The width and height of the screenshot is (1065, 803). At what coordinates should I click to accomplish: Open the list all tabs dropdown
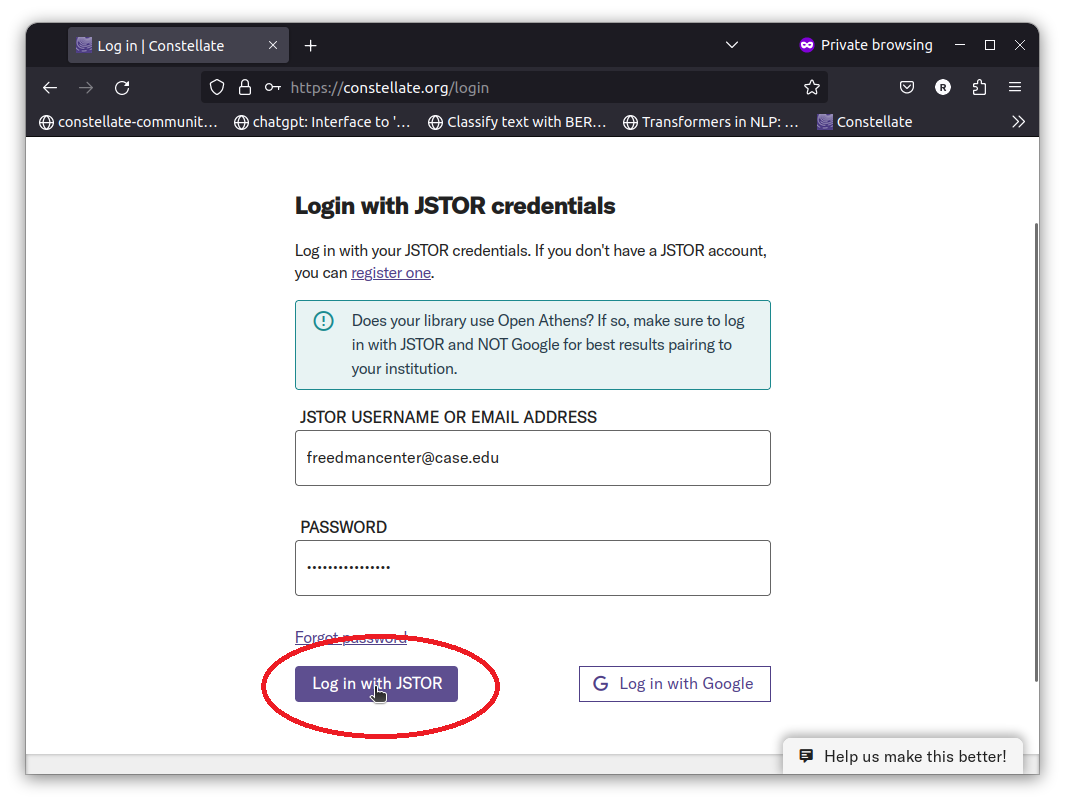(x=732, y=45)
